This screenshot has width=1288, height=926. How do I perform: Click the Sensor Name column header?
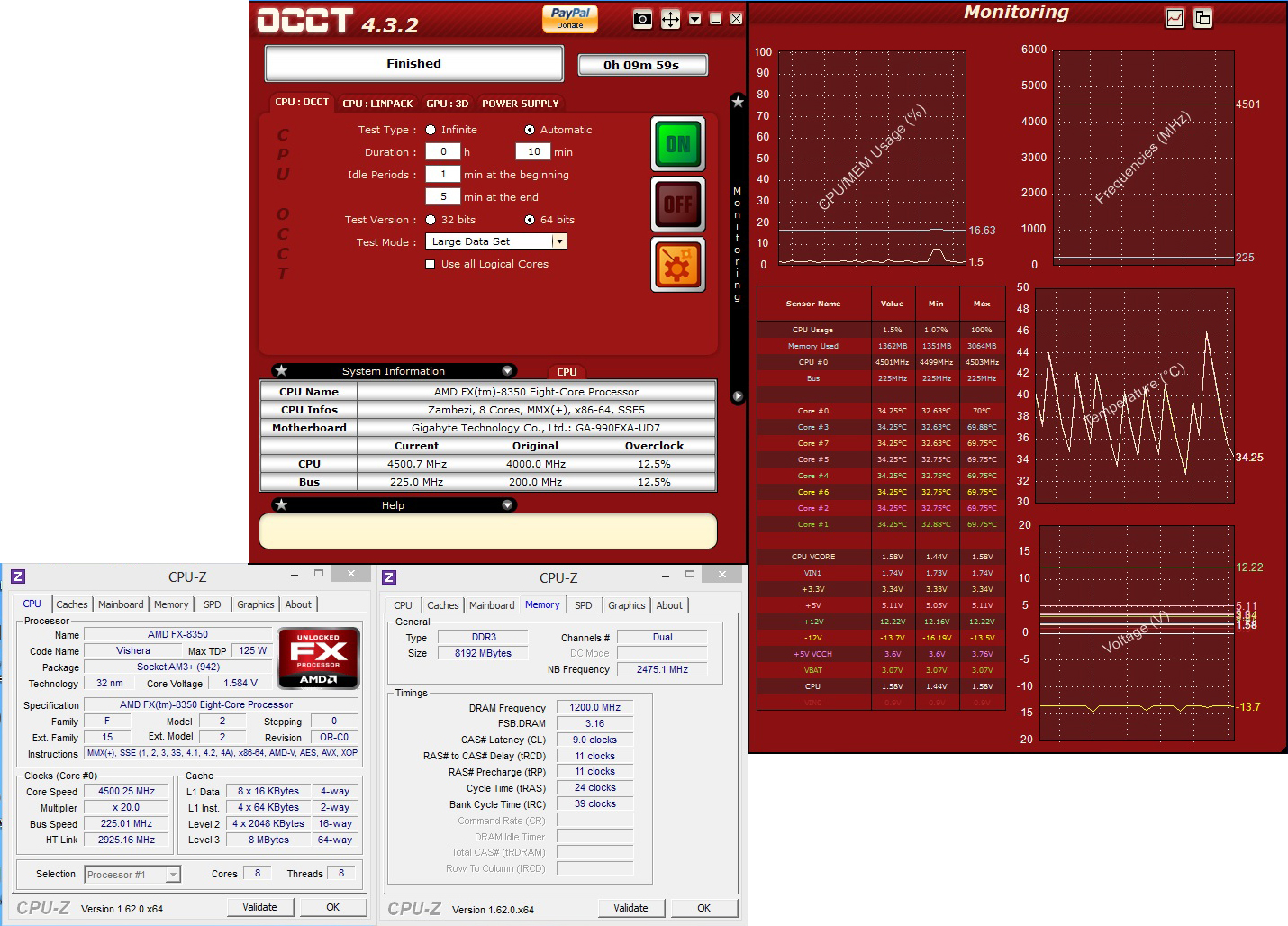tap(813, 304)
